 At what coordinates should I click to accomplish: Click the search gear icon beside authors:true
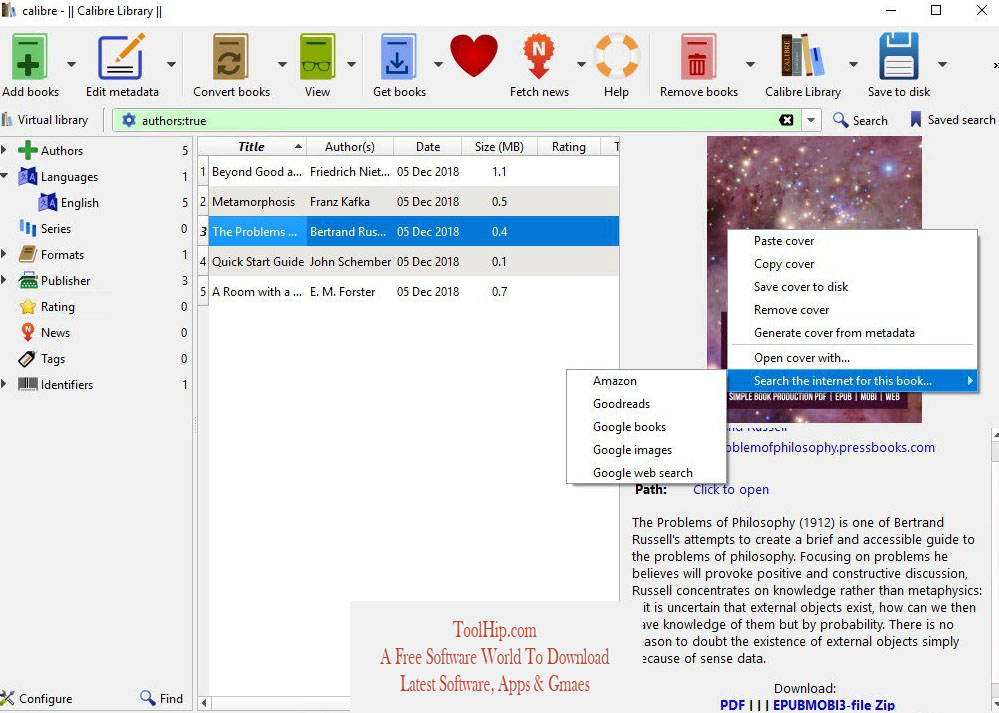[x=129, y=120]
